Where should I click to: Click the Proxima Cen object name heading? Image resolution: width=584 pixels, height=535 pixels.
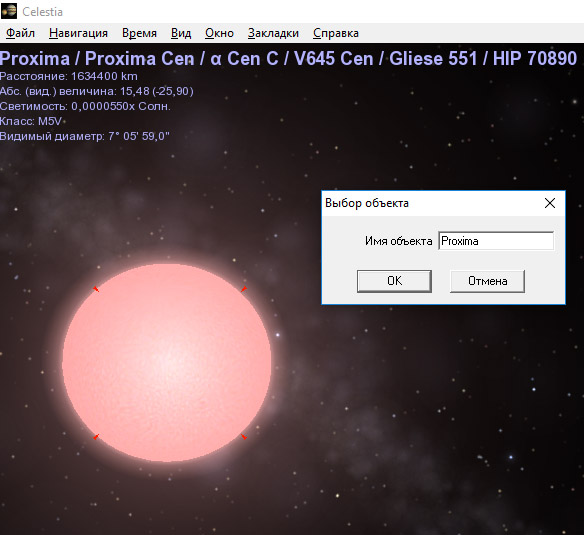[139, 58]
